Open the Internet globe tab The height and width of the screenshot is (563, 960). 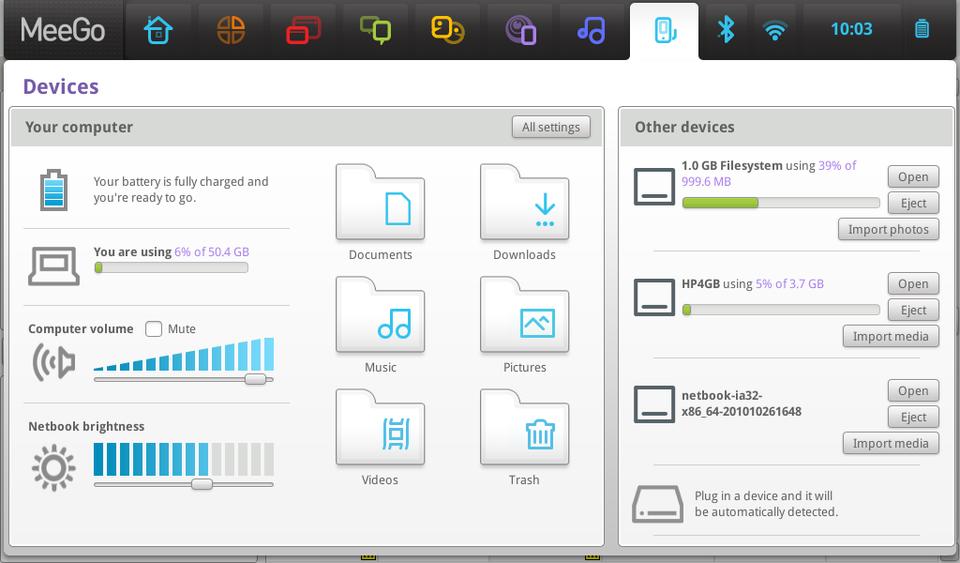(231, 30)
